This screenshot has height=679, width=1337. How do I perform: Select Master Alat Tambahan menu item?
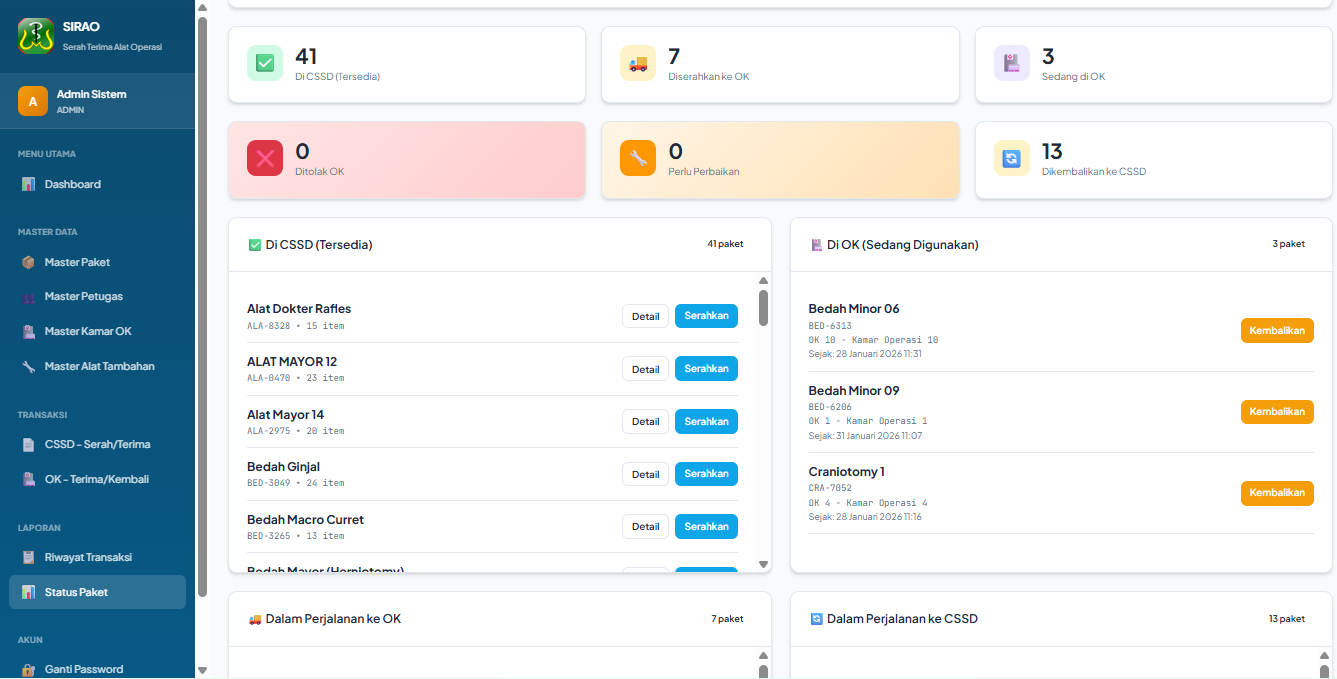point(97,366)
